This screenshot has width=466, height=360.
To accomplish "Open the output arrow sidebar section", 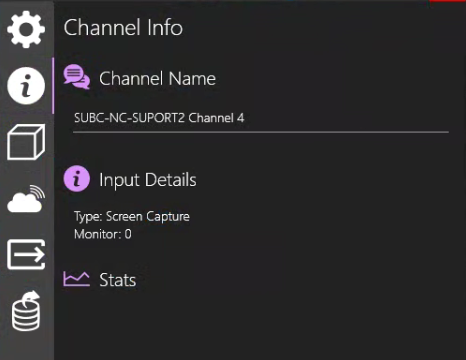I will 26,254.
